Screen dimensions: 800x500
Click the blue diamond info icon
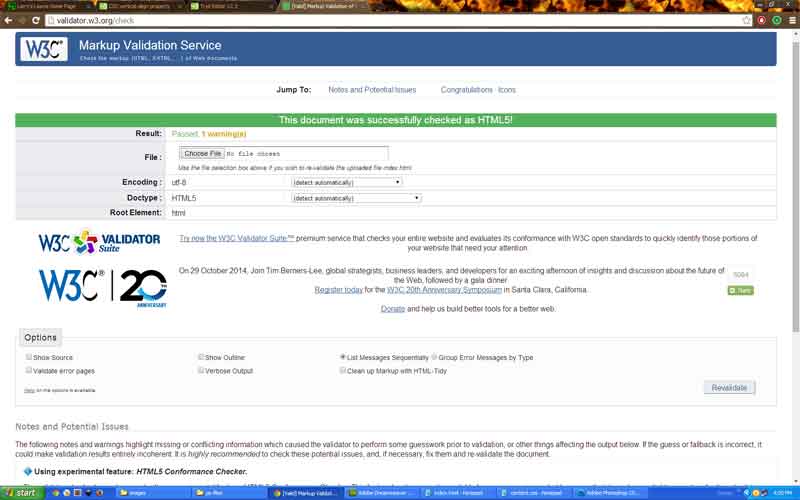(x=28, y=471)
